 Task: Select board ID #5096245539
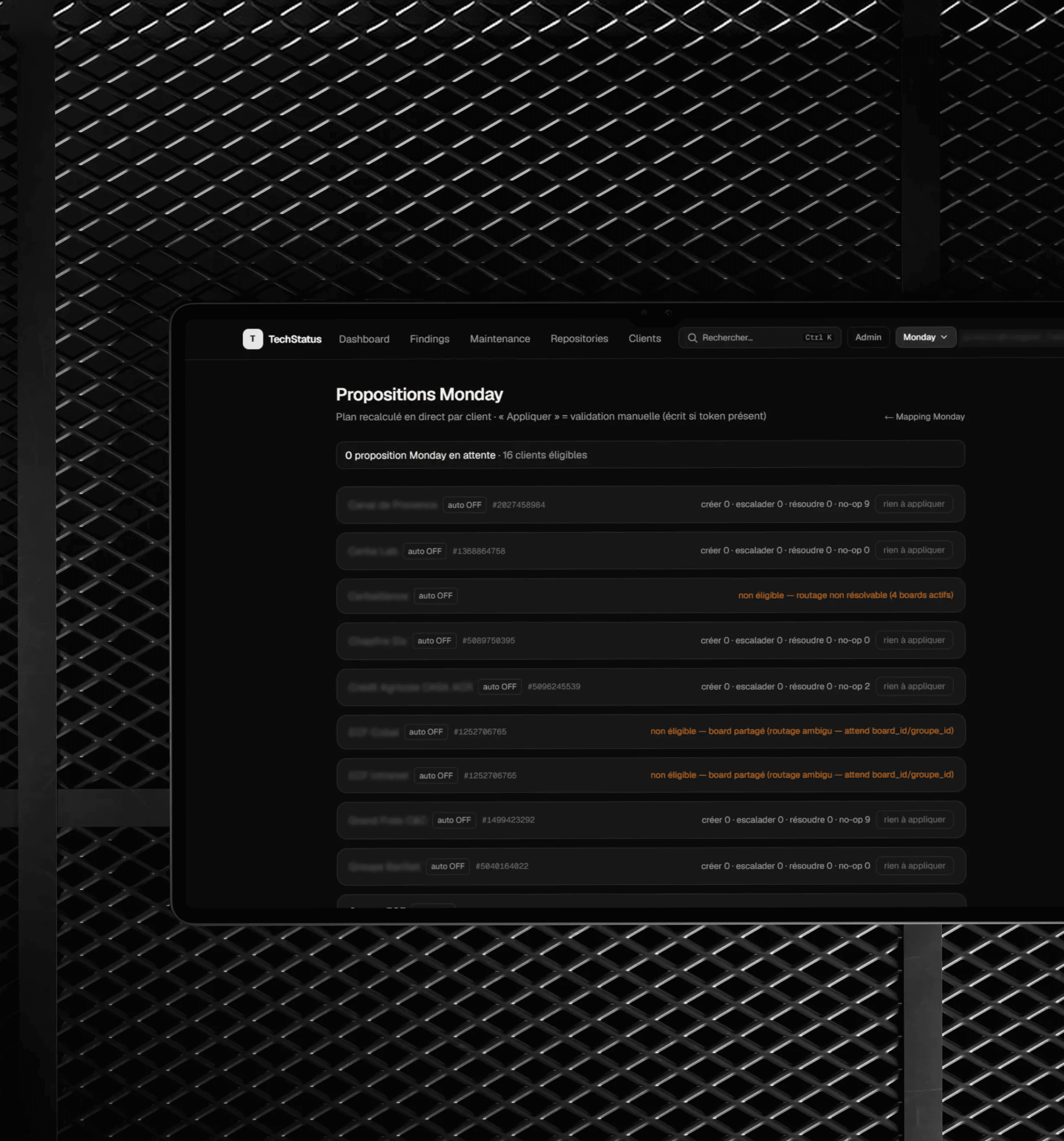click(554, 686)
